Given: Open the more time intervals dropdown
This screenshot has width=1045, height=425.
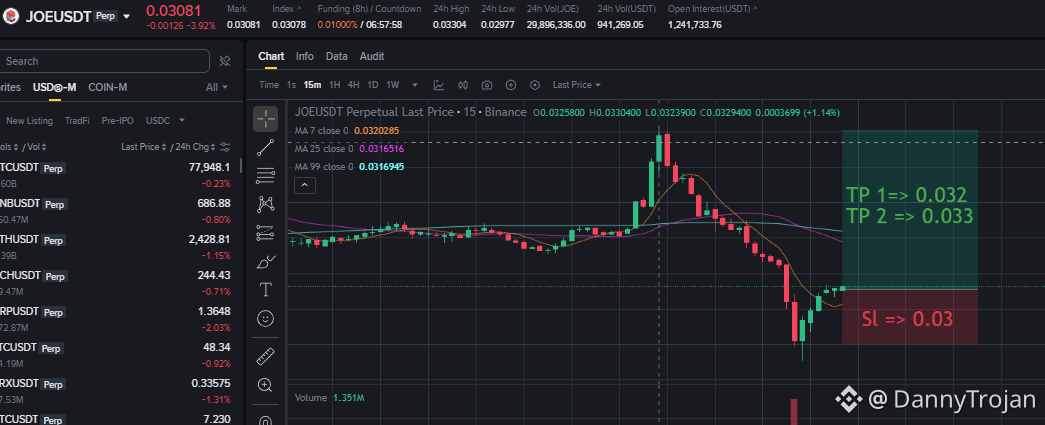Looking at the screenshot, I should tap(415, 85).
